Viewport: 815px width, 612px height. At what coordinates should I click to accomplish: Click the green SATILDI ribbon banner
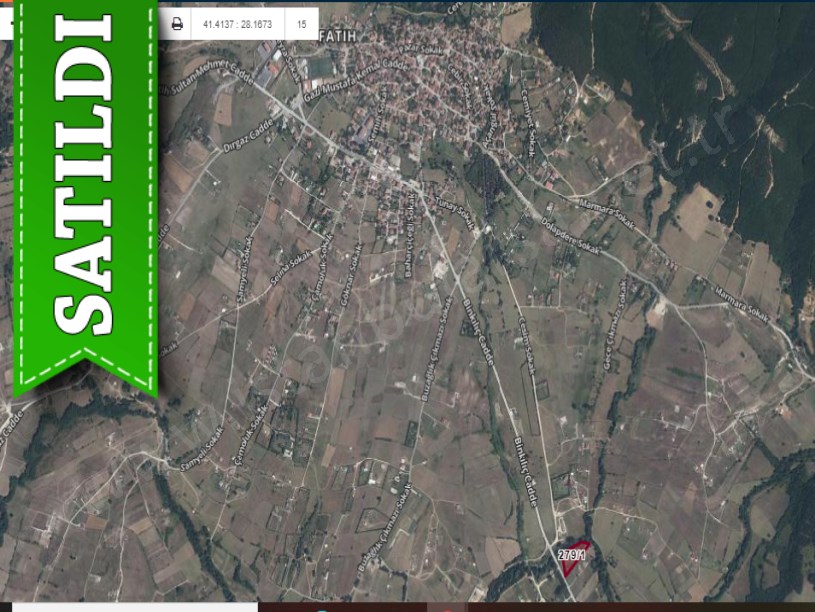pyautogui.click(x=84, y=190)
